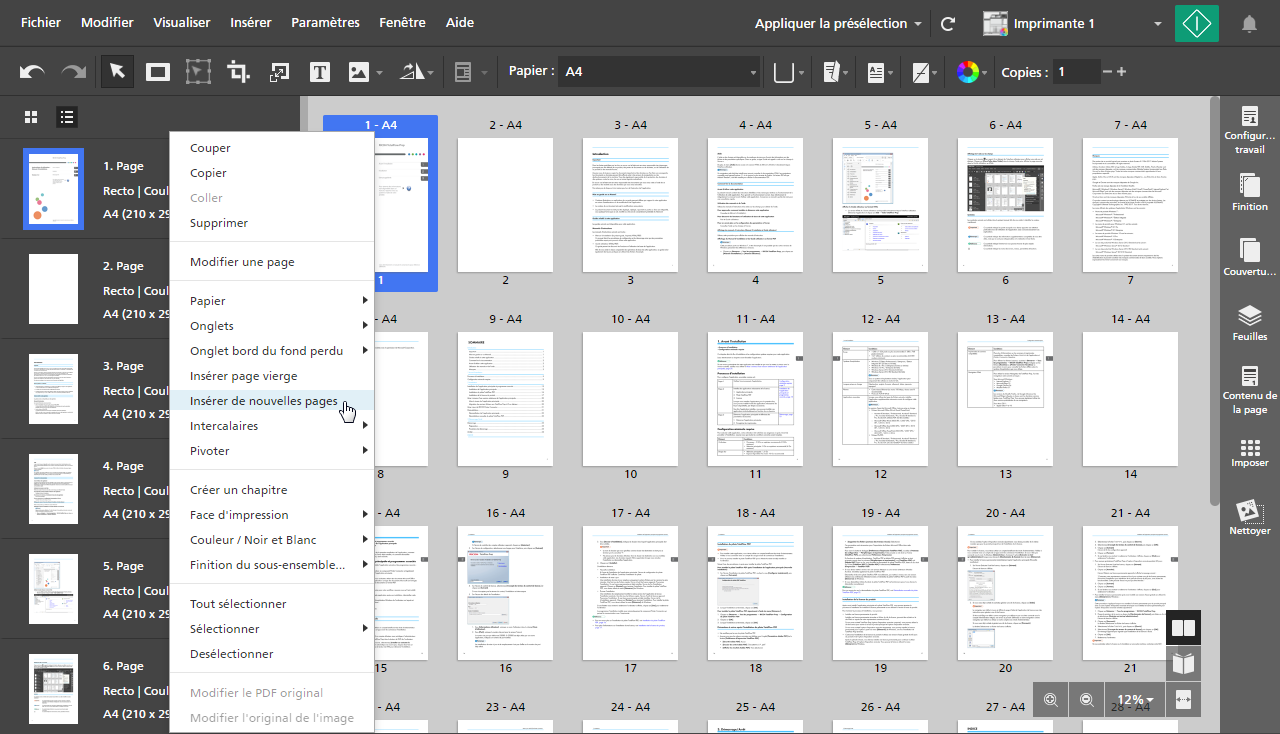Image resolution: width=1280 pixels, height=734 pixels.
Task: Enable book reader view
Action: click(1184, 664)
